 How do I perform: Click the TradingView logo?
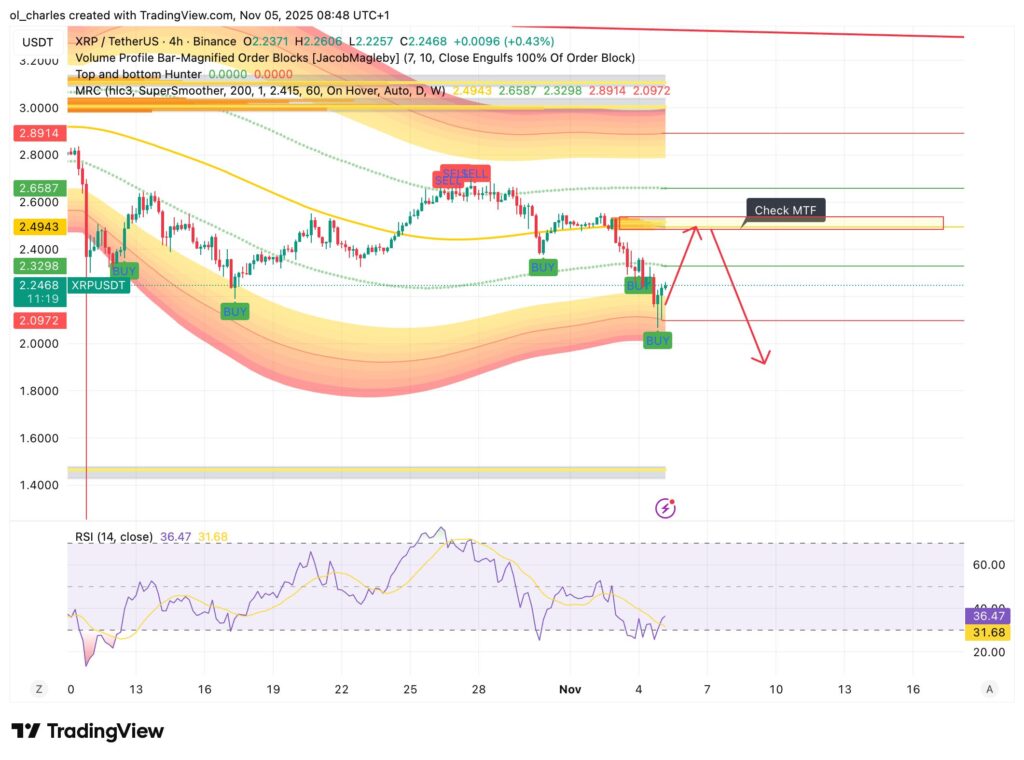coord(87,731)
